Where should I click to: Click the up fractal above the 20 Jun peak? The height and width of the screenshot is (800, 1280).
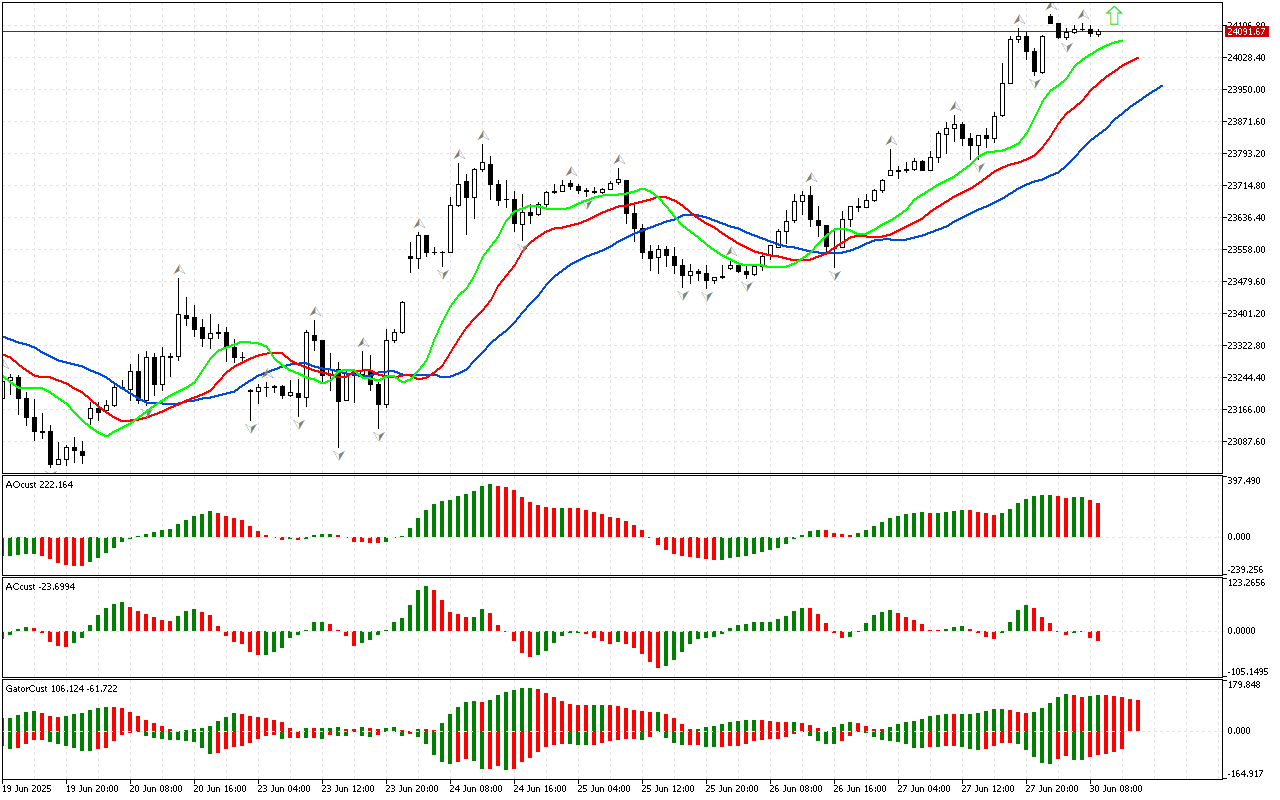point(180,269)
